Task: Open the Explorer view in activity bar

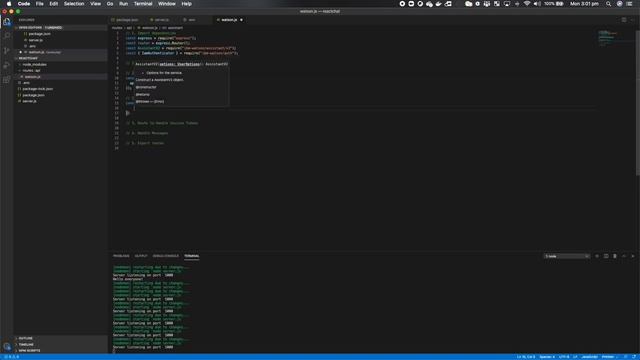Action: [x=7, y=22]
